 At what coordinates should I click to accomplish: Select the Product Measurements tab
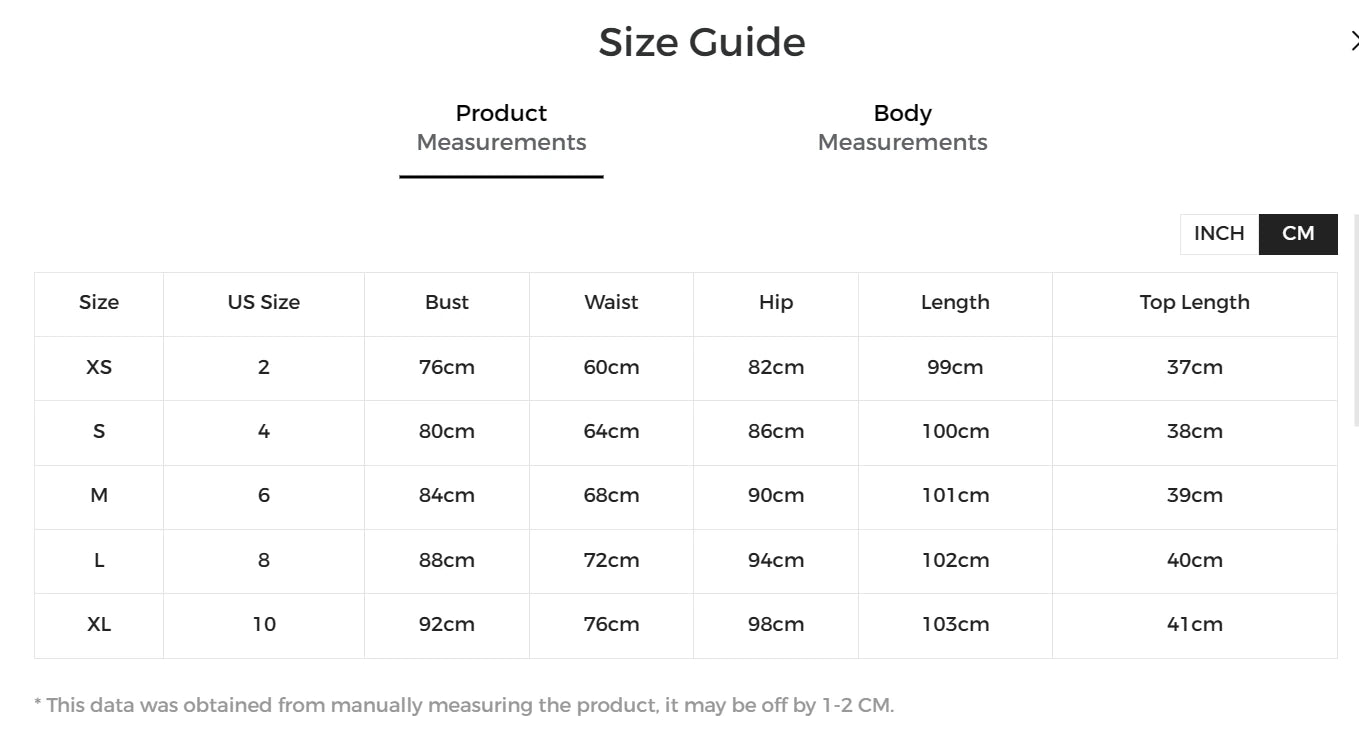coord(501,128)
